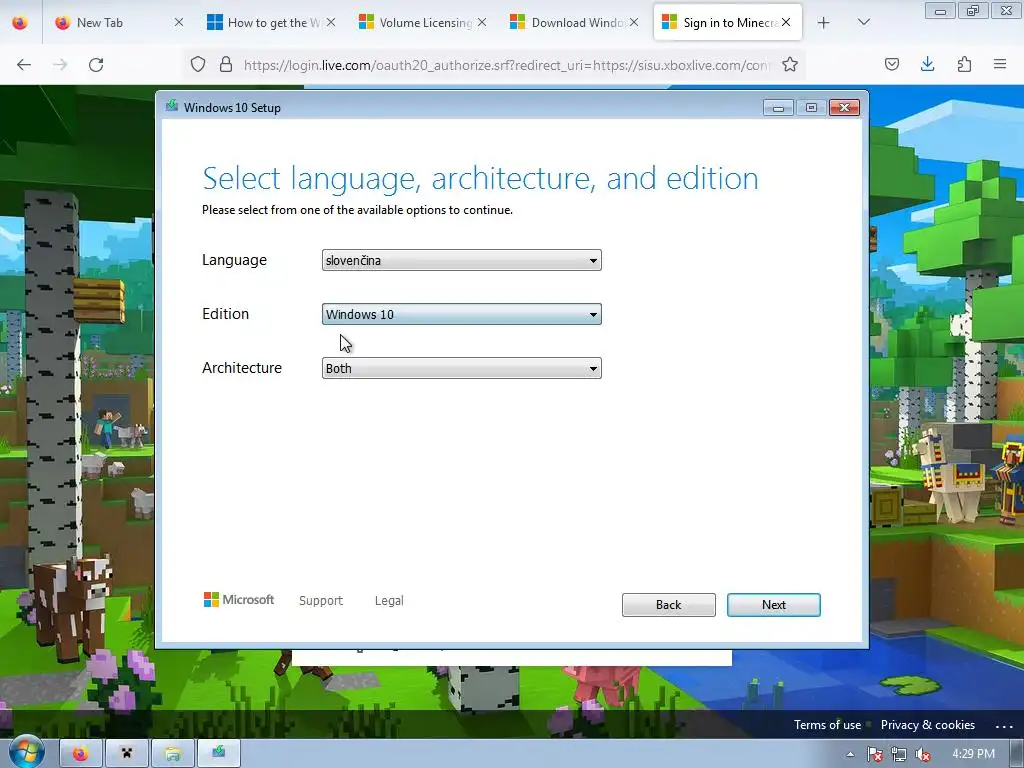
Task: Show hidden system tray icons
Action: click(x=850, y=754)
